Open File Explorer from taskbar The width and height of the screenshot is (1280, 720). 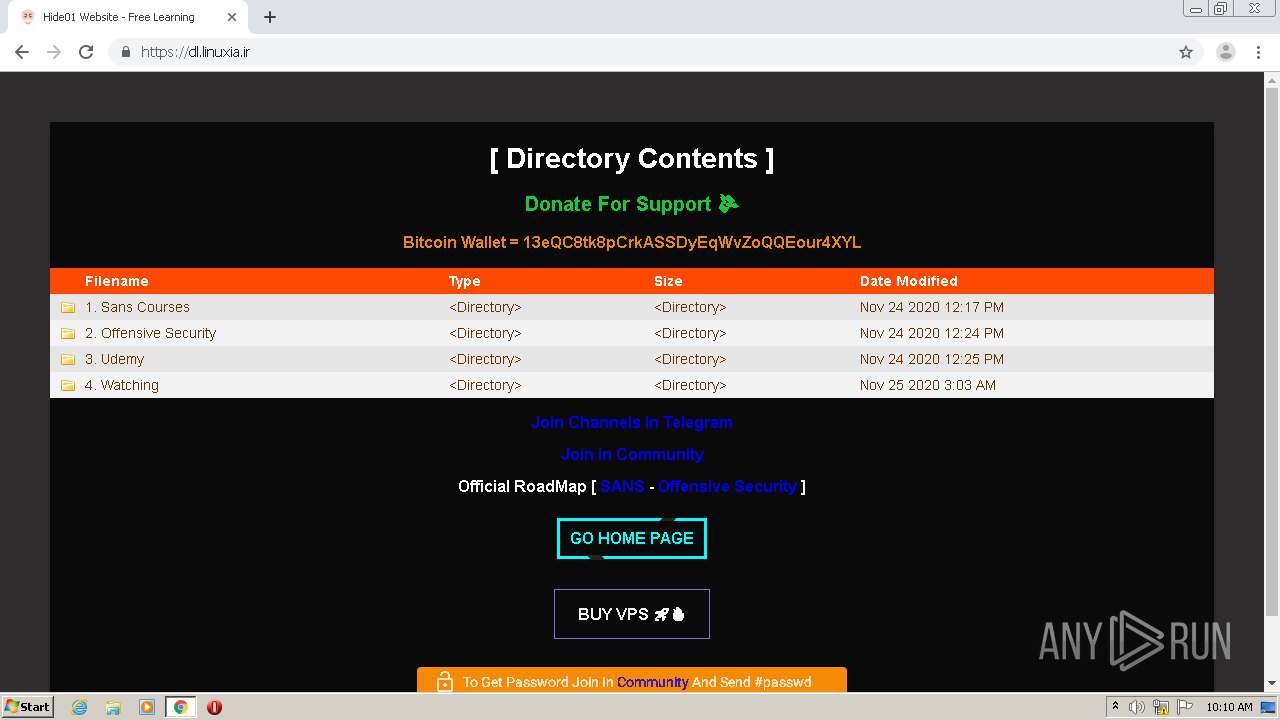pyautogui.click(x=113, y=707)
